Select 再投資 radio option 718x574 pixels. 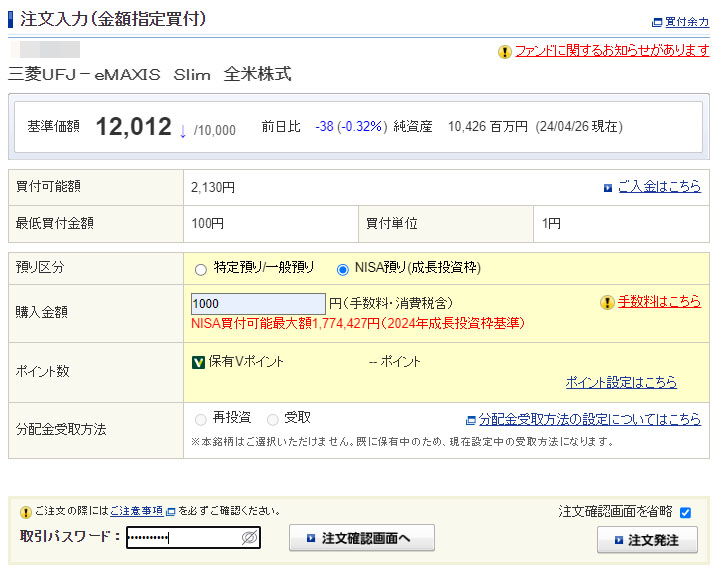201,419
